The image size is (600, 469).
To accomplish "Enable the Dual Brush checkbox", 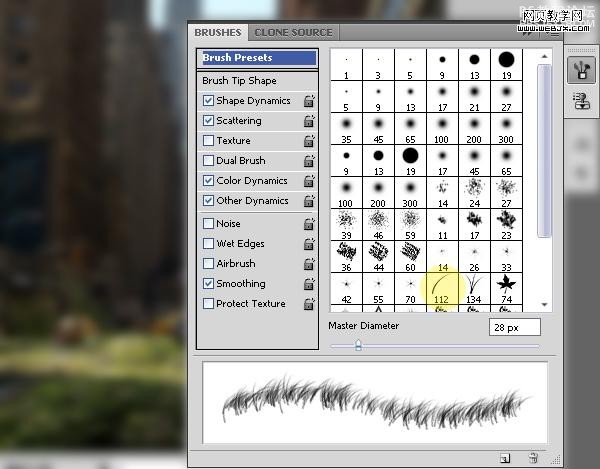I will 208,160.
